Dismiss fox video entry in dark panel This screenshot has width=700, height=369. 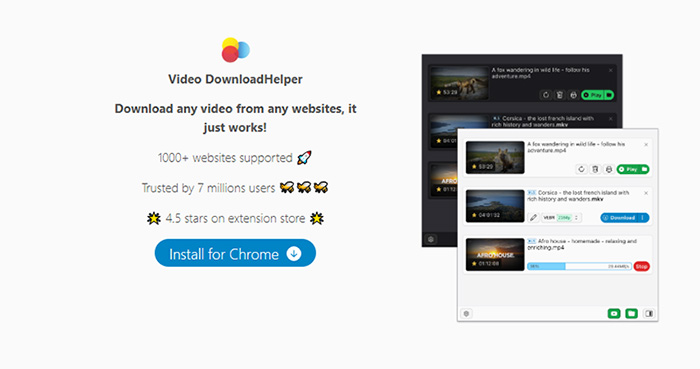(610, 70)
